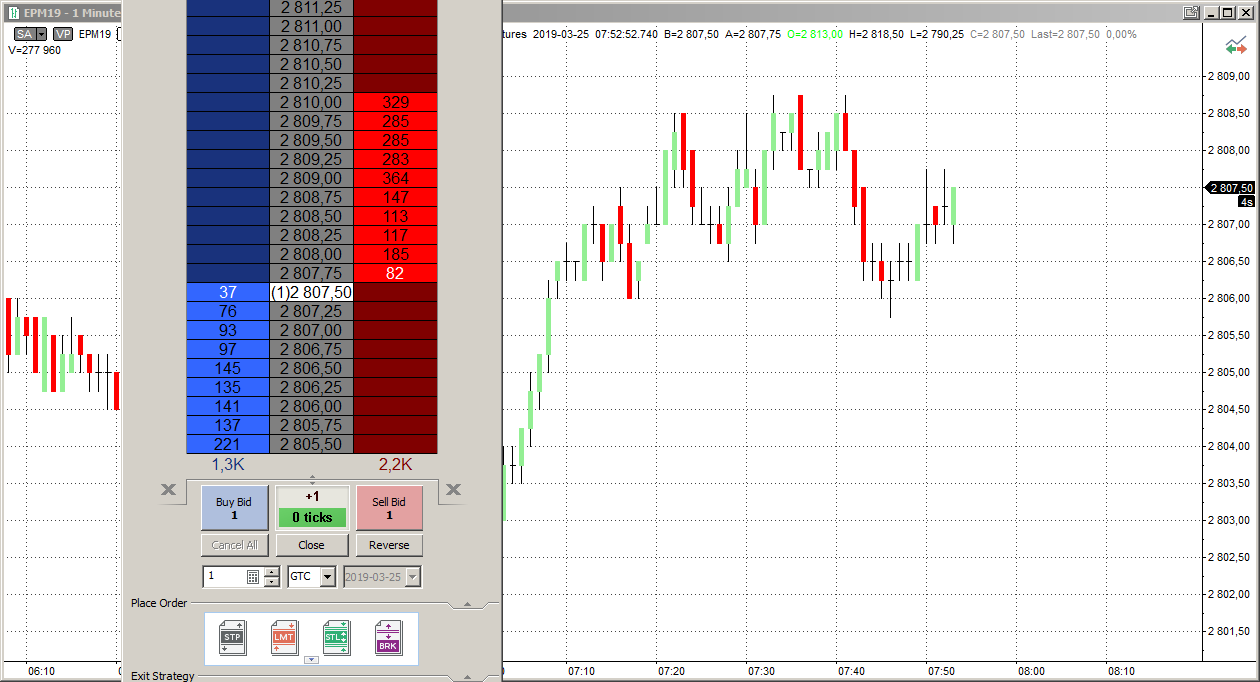This screenshot has height=682, width=1260.
Task: Toggle the VP volume profile button
Action: pos(63,34)
